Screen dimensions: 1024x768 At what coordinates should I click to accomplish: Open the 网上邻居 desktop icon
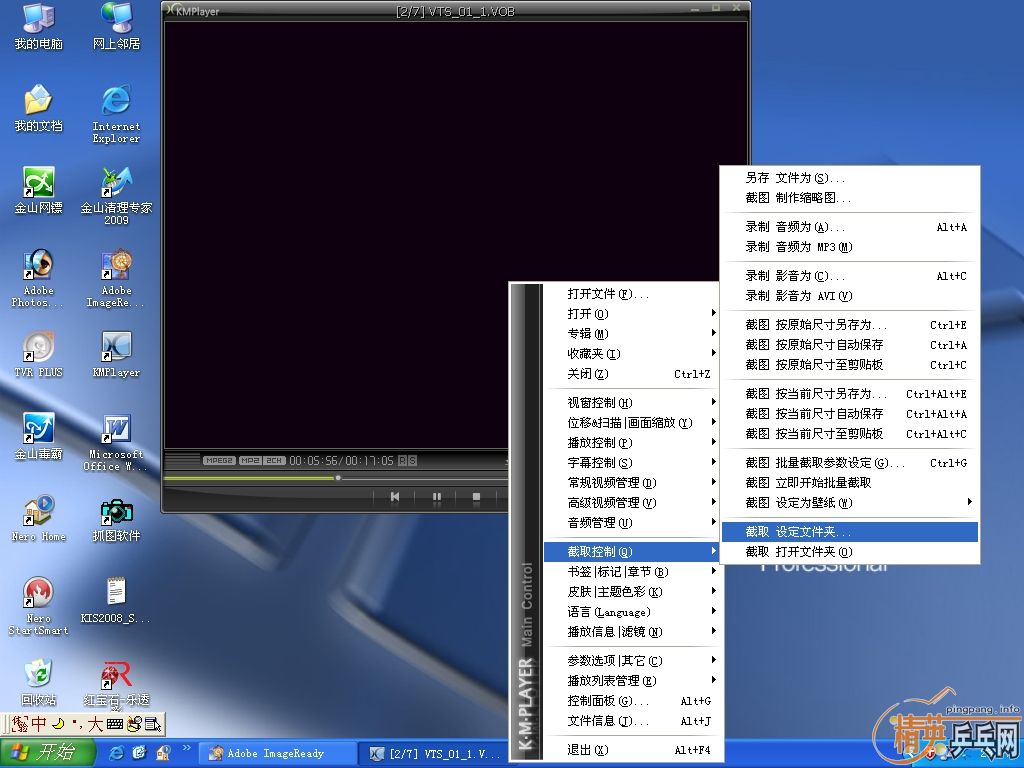[x=116, y=26]
